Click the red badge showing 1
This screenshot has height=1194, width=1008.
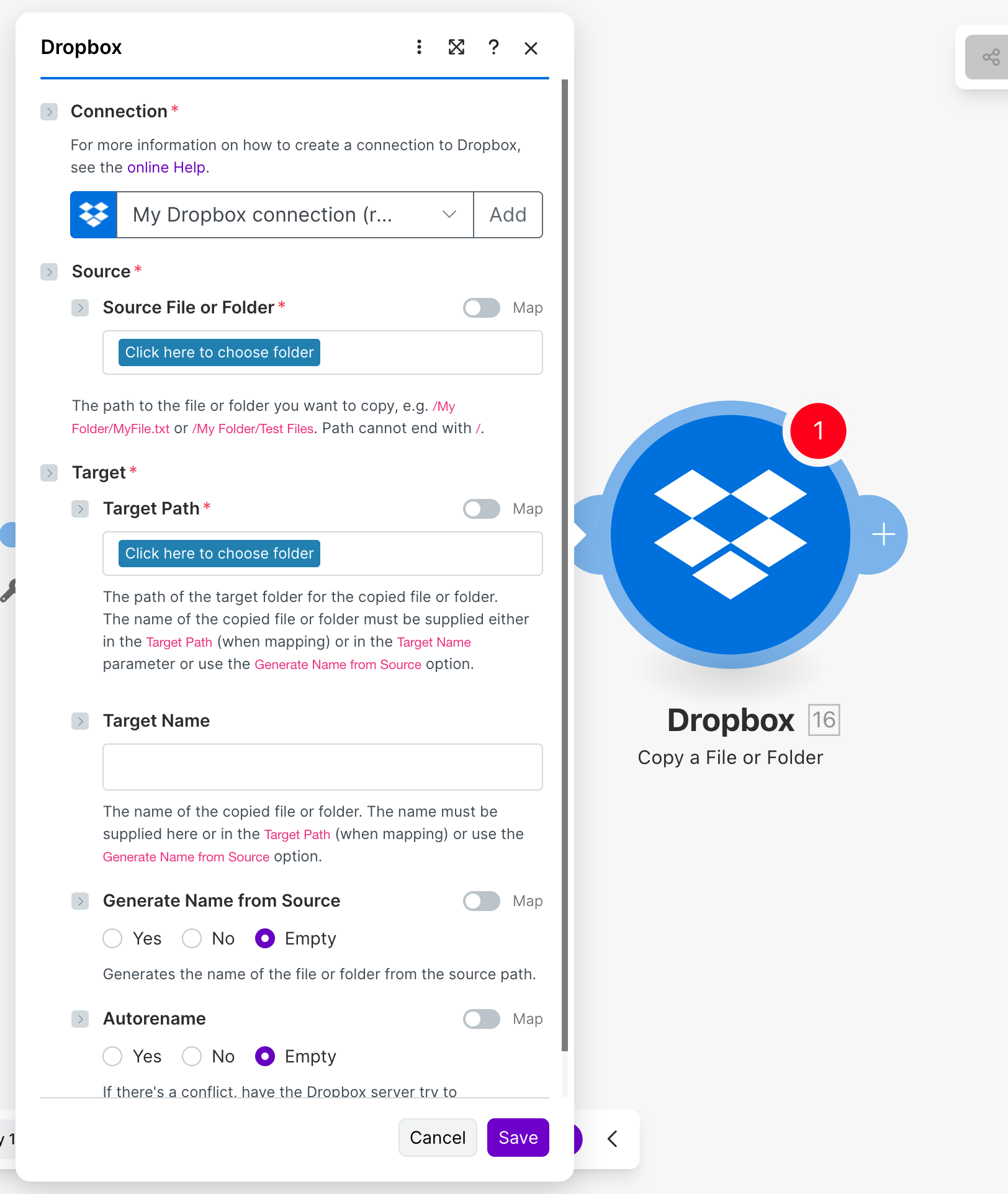pos(818,431)
